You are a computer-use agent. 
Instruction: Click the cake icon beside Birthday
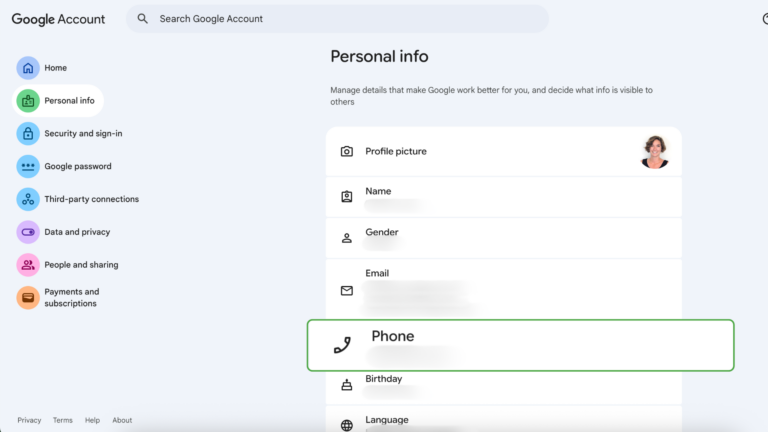347,384
